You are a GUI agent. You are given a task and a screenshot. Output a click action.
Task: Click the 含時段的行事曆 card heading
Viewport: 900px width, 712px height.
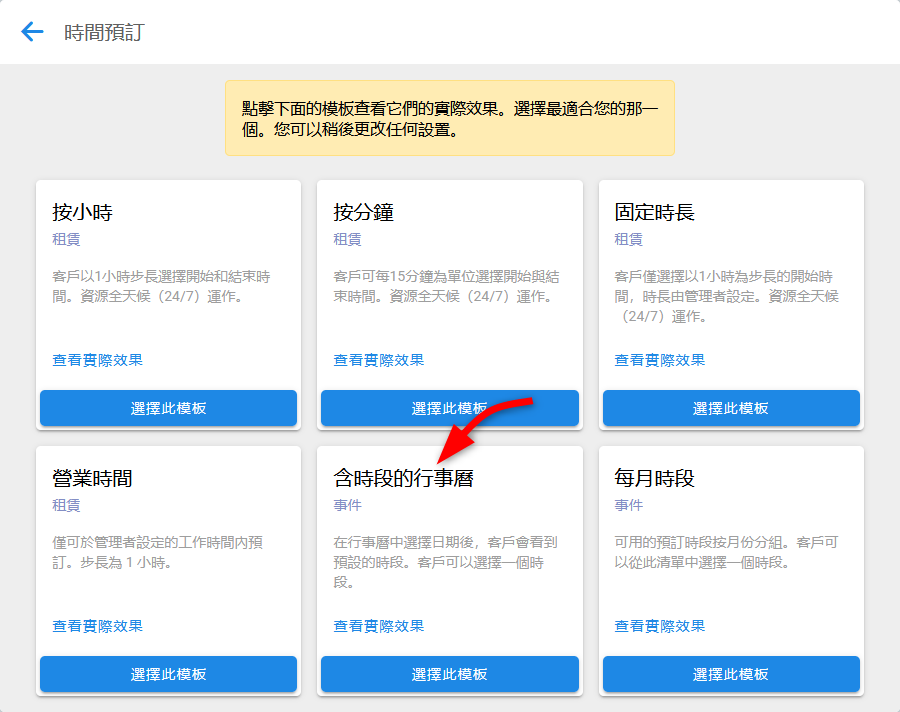[403, 478]
